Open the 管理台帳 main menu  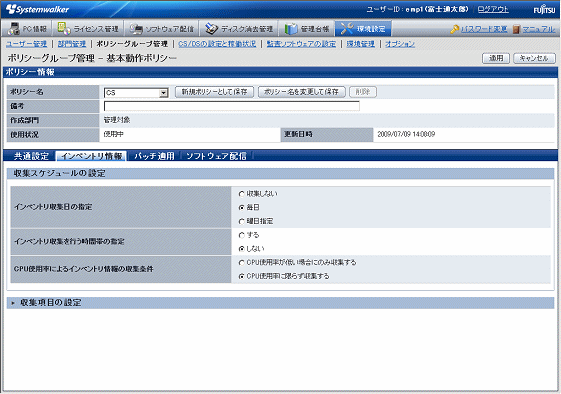click(308, 29)
